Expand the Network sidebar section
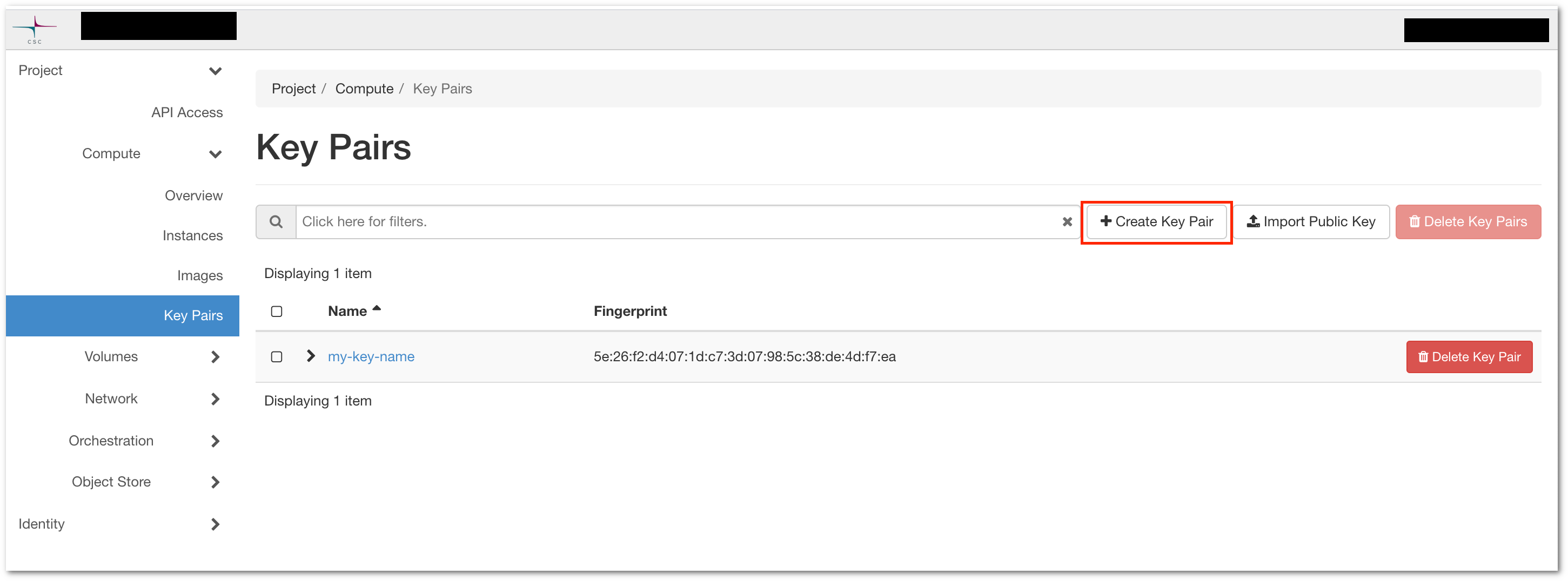 [x=215, y=399]
